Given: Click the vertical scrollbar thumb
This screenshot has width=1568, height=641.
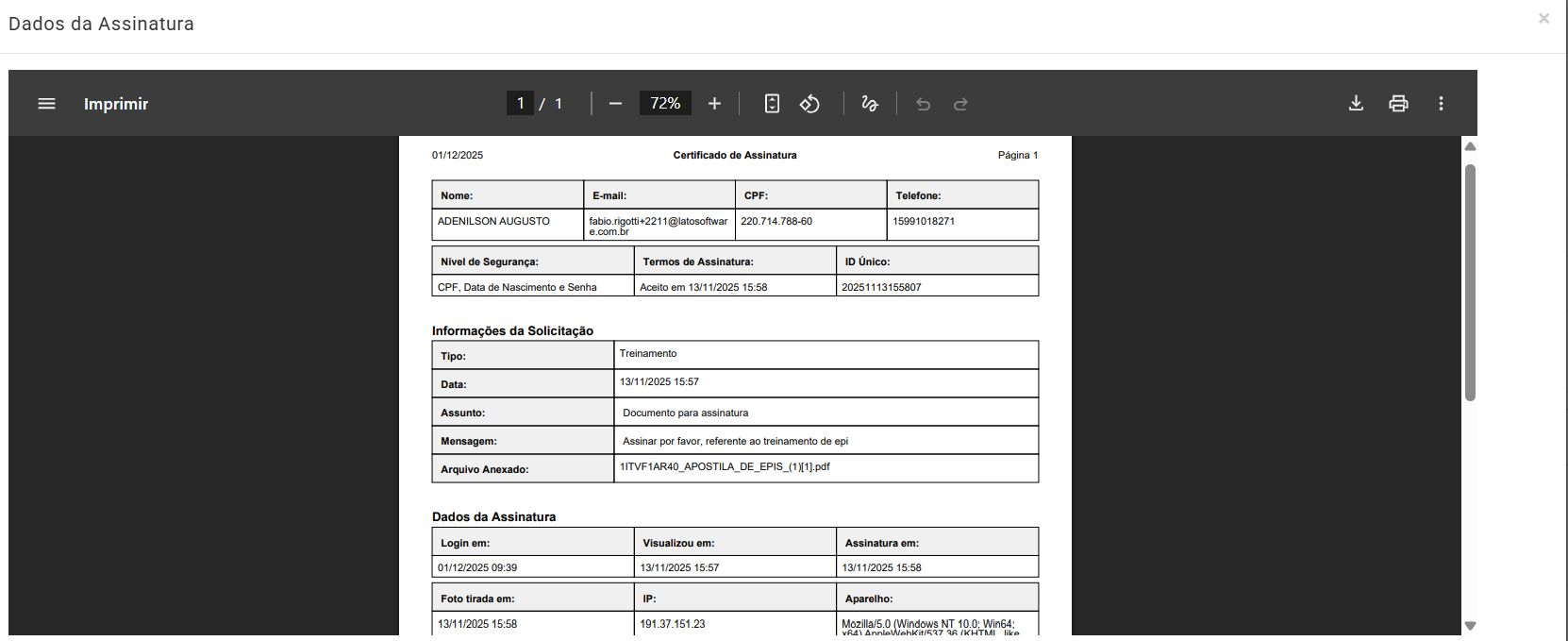Looking at the screenshot, I should (x=1470, y=283).
